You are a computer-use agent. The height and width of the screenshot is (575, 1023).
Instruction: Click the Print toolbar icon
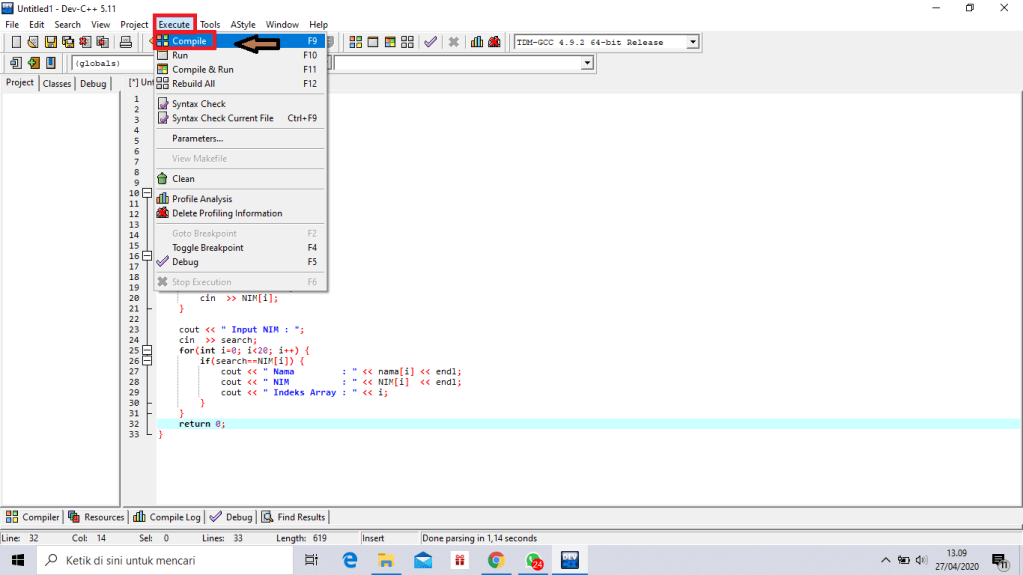pos(126,42)
